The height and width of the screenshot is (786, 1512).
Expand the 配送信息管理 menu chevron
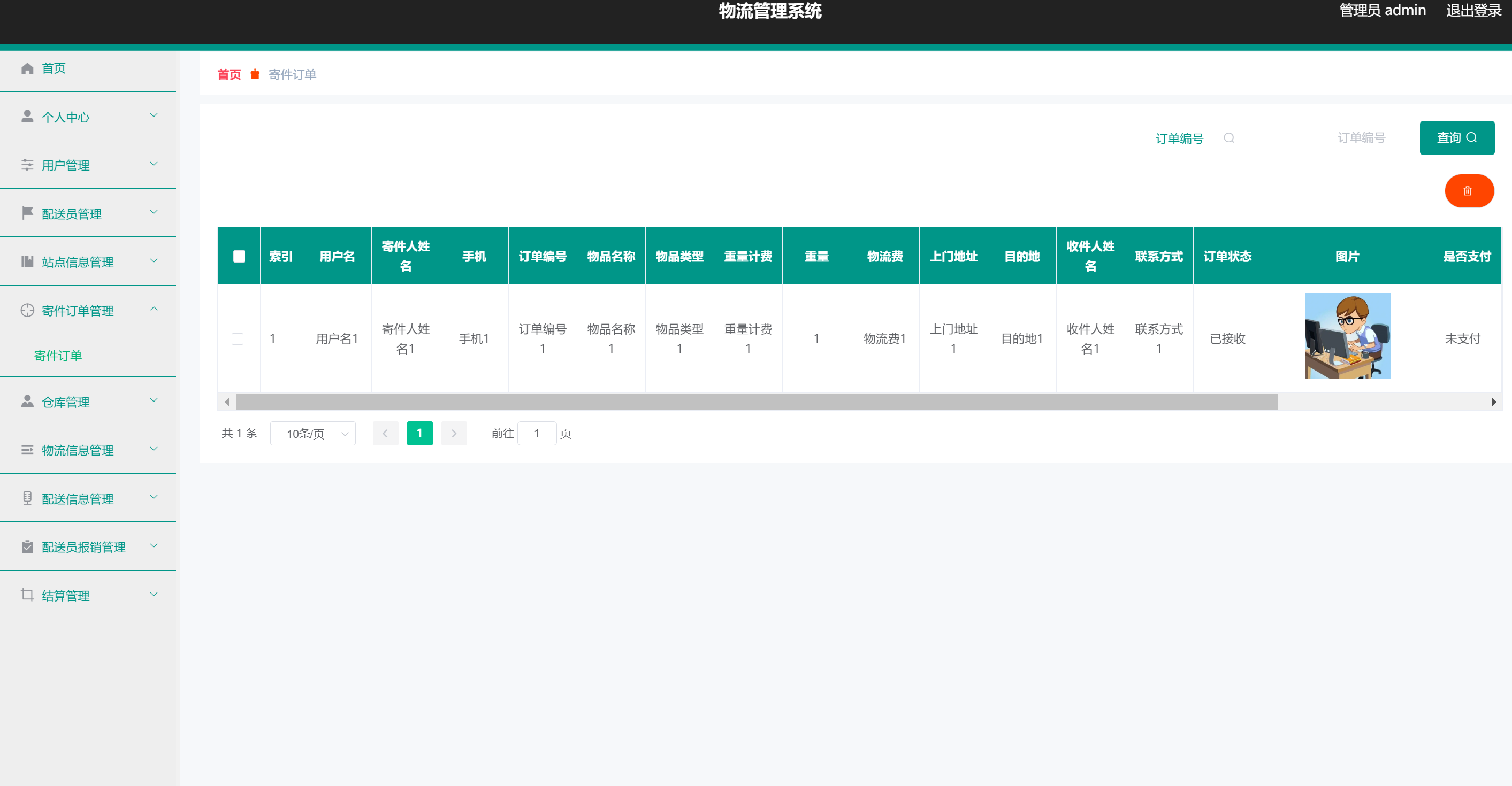coord(154,497)
